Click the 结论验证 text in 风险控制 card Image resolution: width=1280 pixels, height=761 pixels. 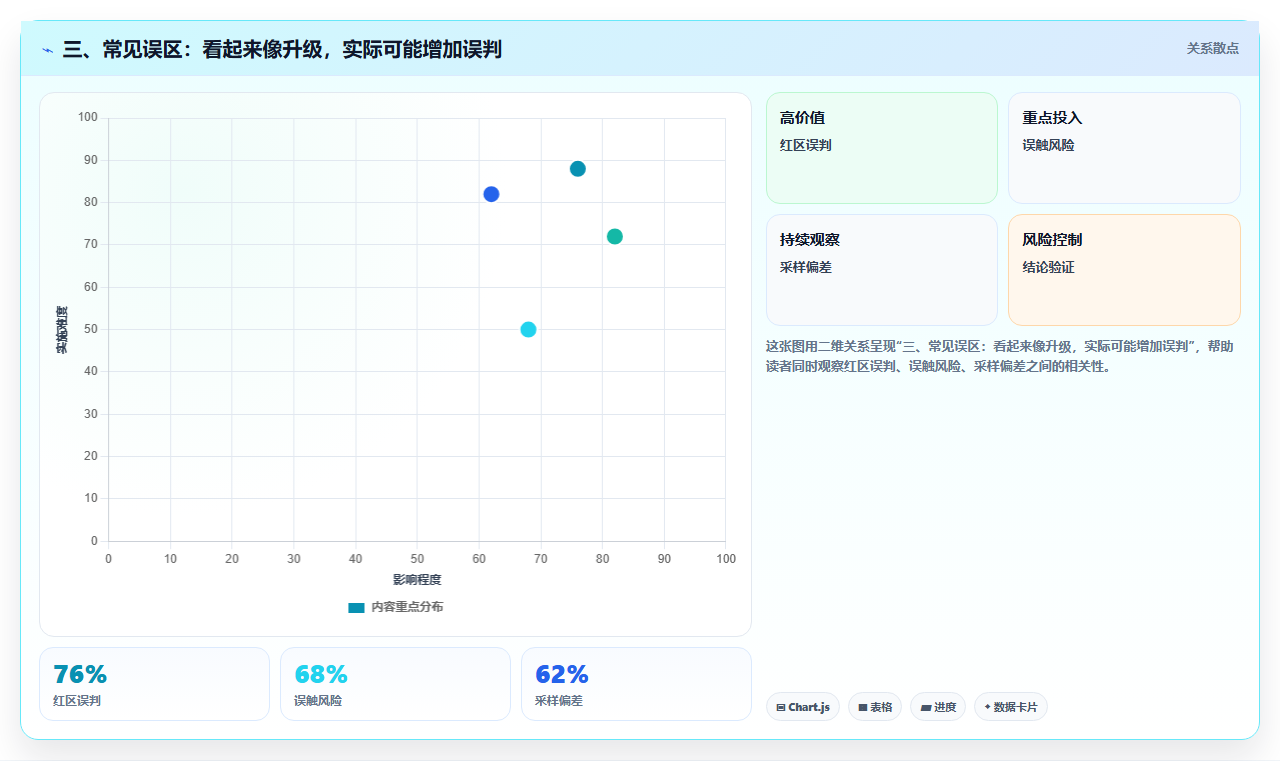coord(1048,267)
